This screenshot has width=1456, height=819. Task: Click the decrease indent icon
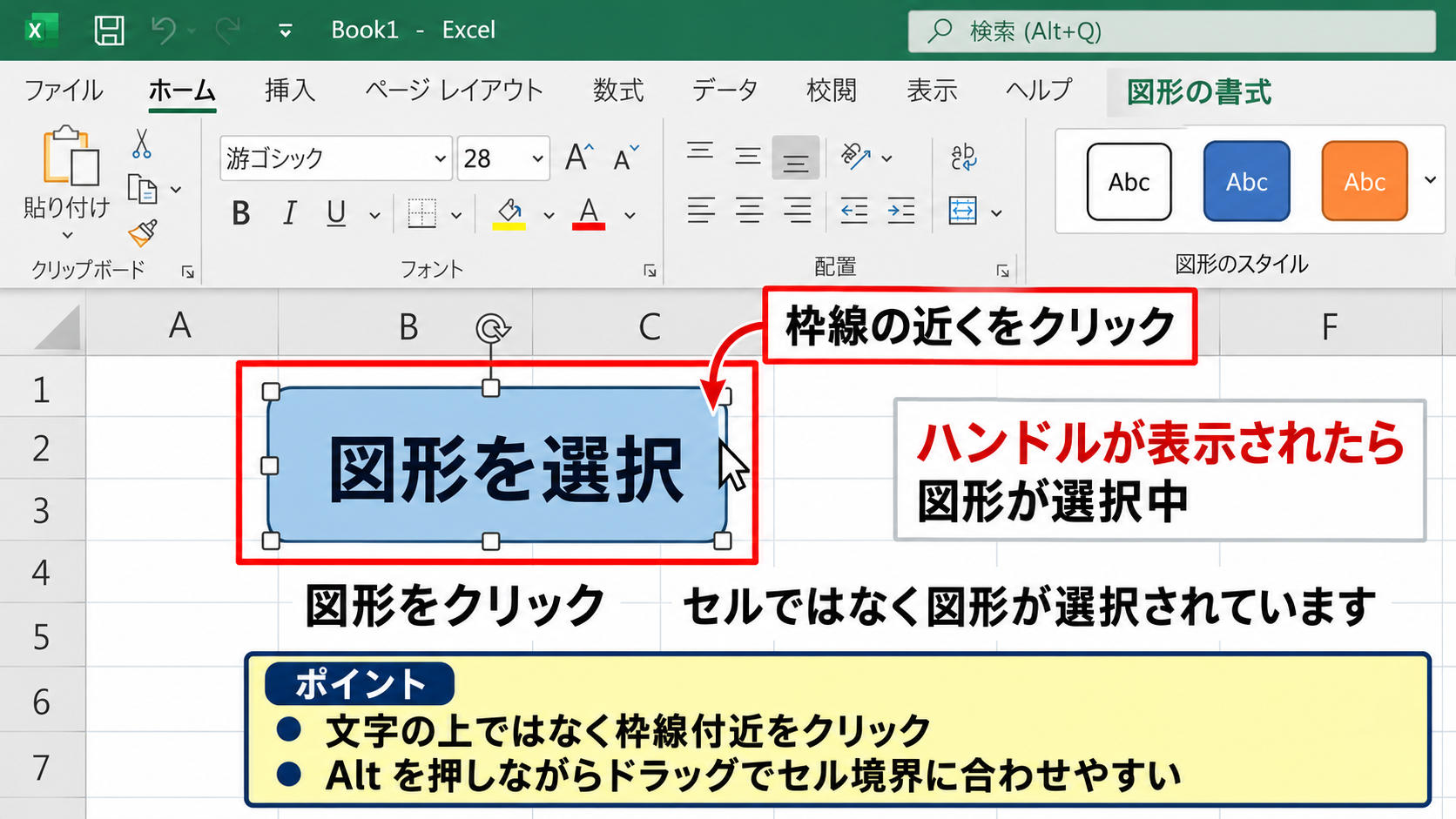[853, 211]
